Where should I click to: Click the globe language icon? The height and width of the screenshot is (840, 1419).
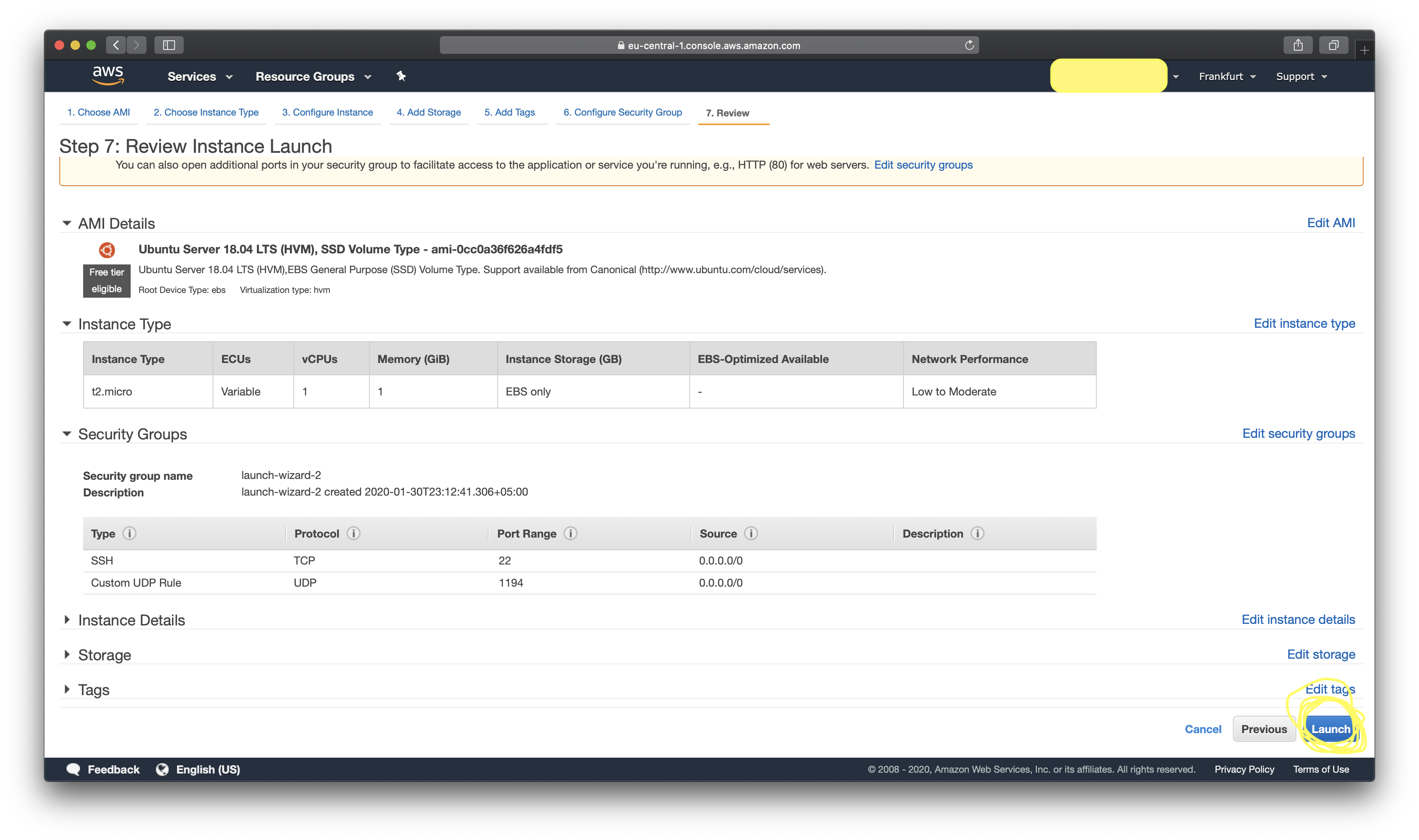click(162, 769)
